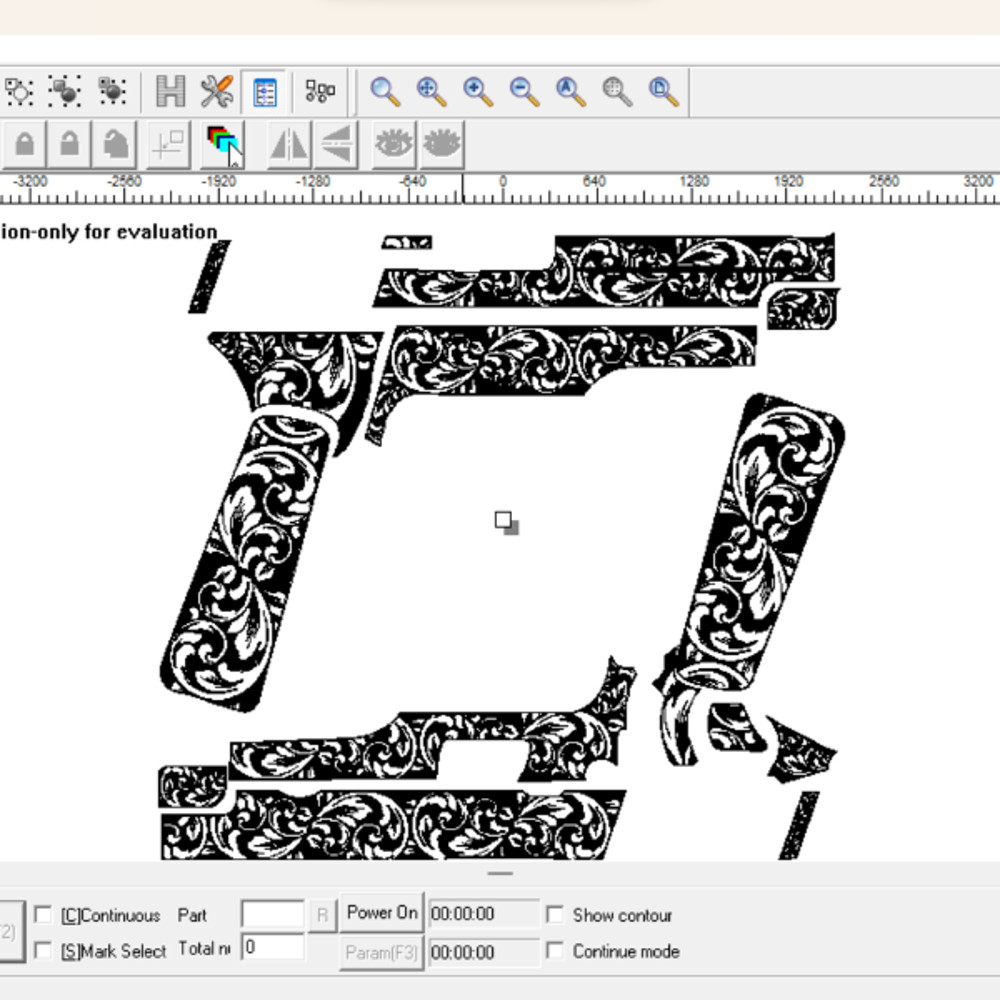Toggle the Mark Select checkbox

tap(42, 951)
